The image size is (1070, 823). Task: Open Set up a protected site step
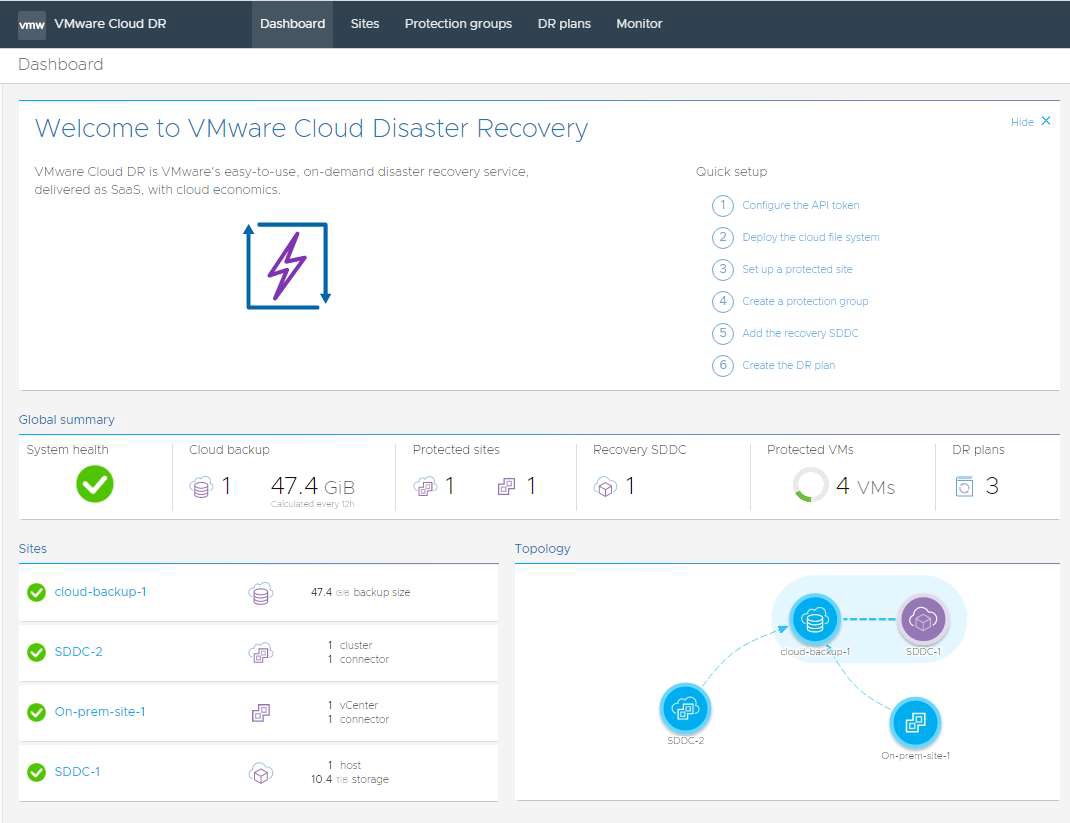(797, 270)
